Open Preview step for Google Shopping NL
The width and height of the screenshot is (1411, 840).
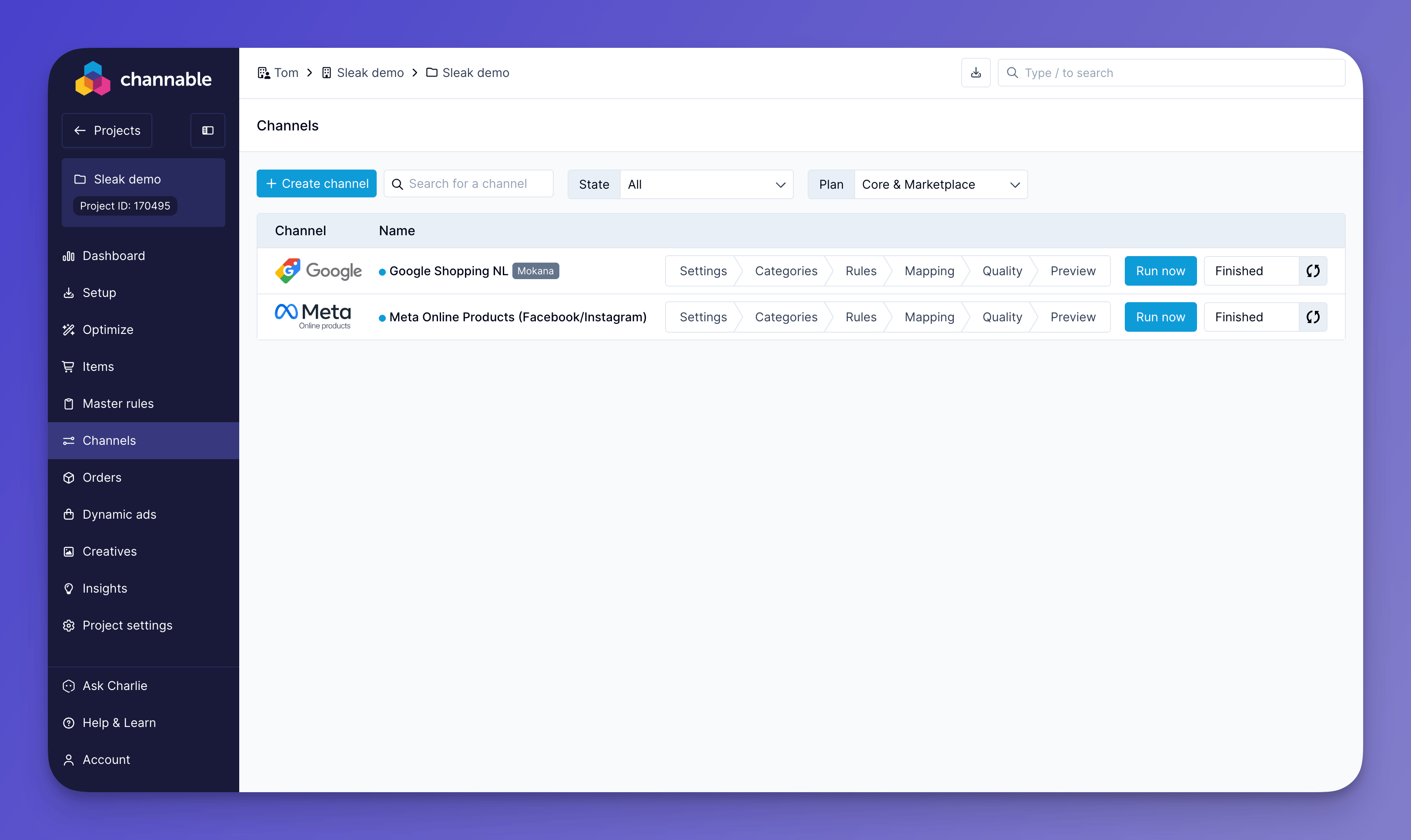pyautogui.click(x=1073, y=270)
